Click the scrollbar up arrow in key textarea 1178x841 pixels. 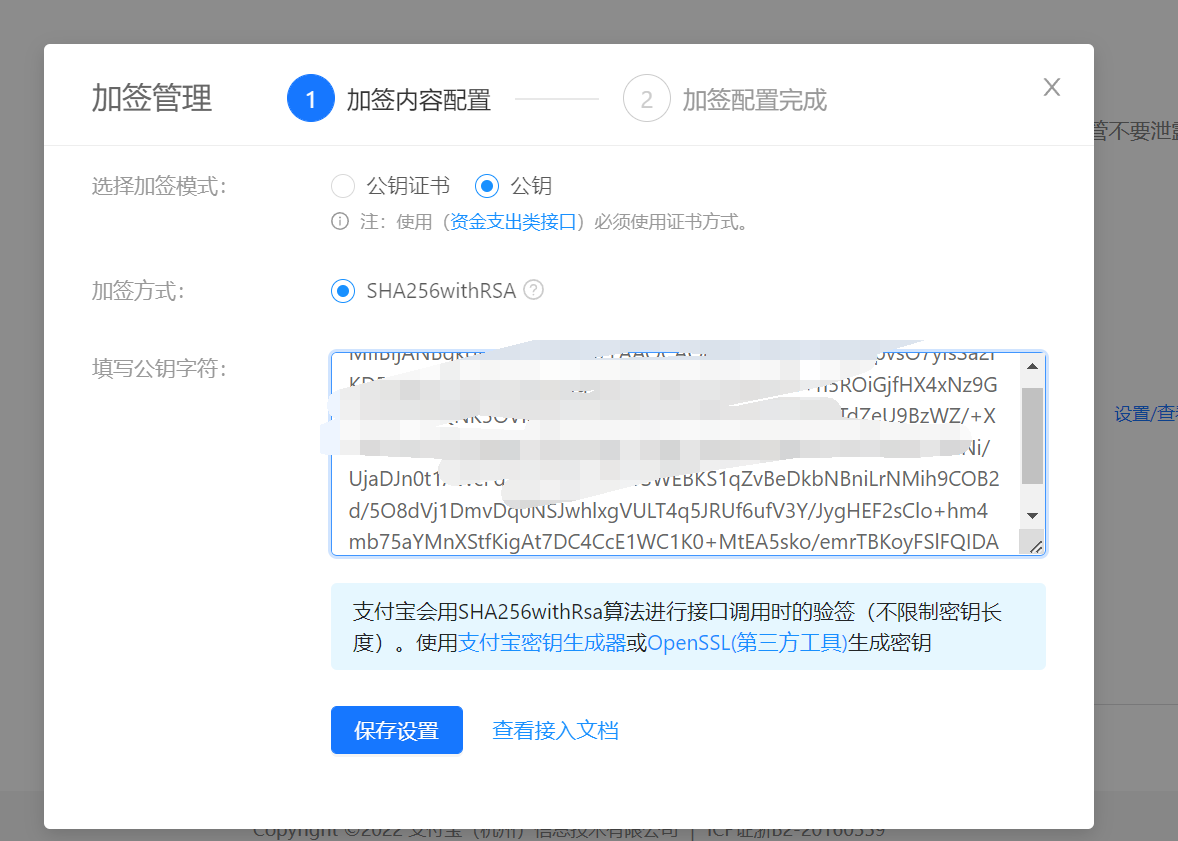[x=1033, y=365]
